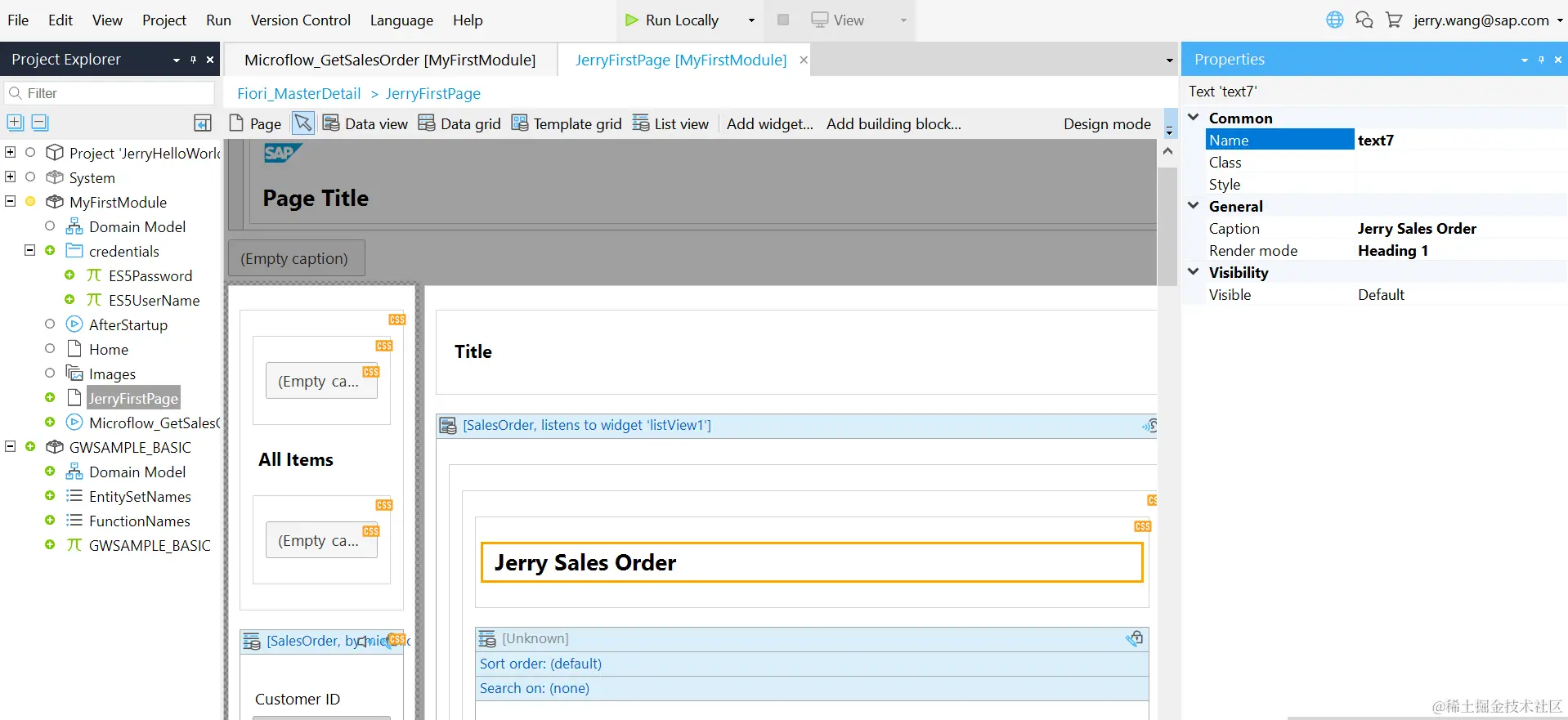Click the green Run Locally play icon
This screenshot has height=720, width=1568.
pyautogui.click(x=631, y=20)
